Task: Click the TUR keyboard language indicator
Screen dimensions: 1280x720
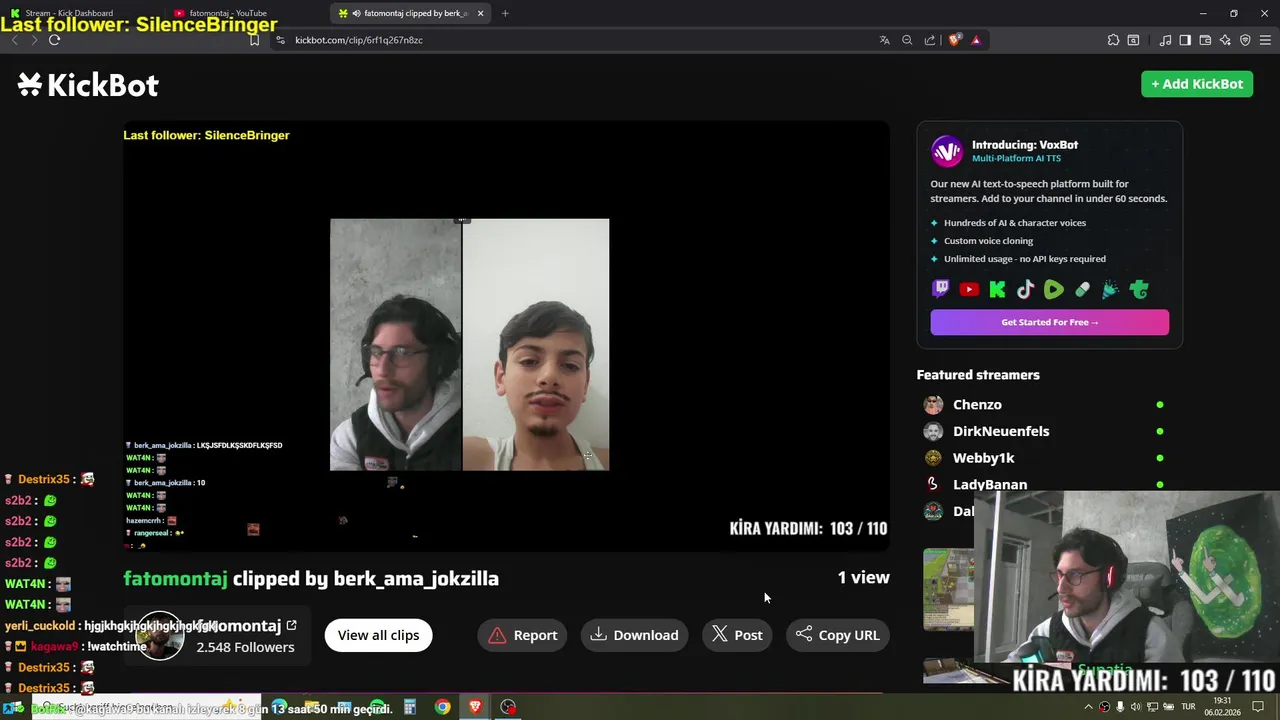Action: coord(1188,707)
